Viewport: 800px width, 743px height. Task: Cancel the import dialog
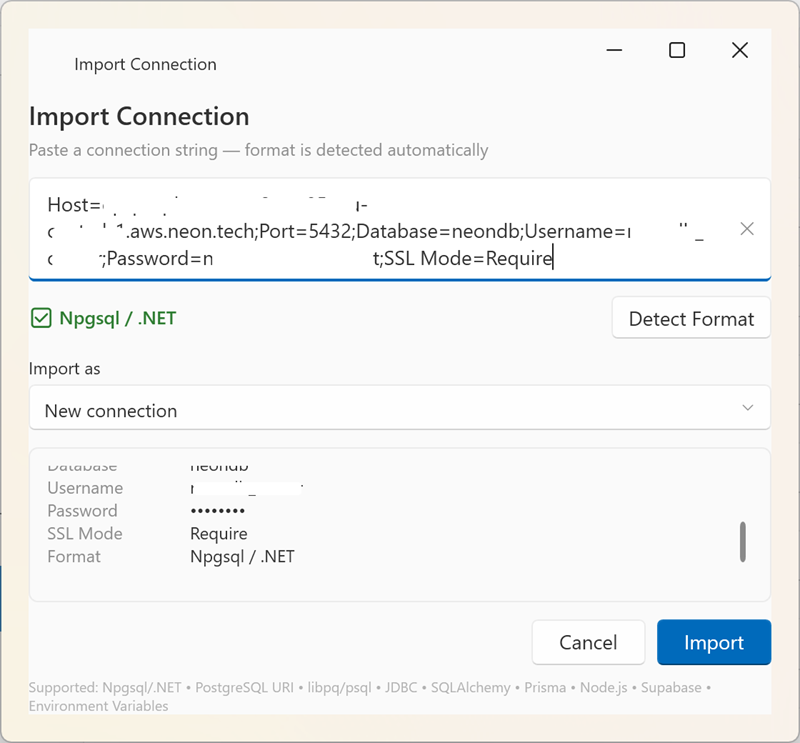point(588,642)
